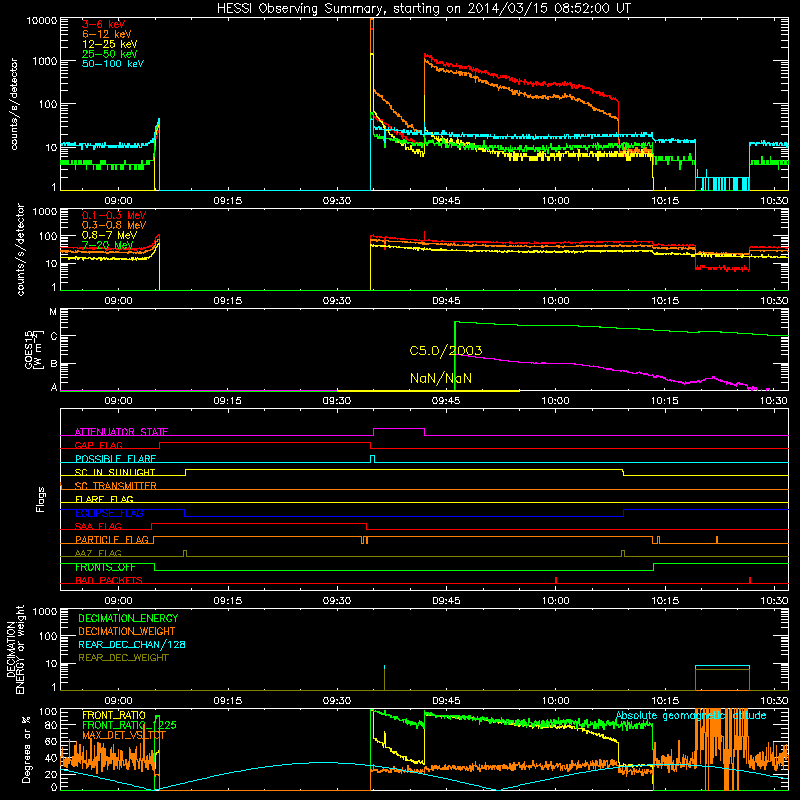Click the top panel 'counts/s/detector' axis label
Viewport: 800px width, 800px height.
14,104
